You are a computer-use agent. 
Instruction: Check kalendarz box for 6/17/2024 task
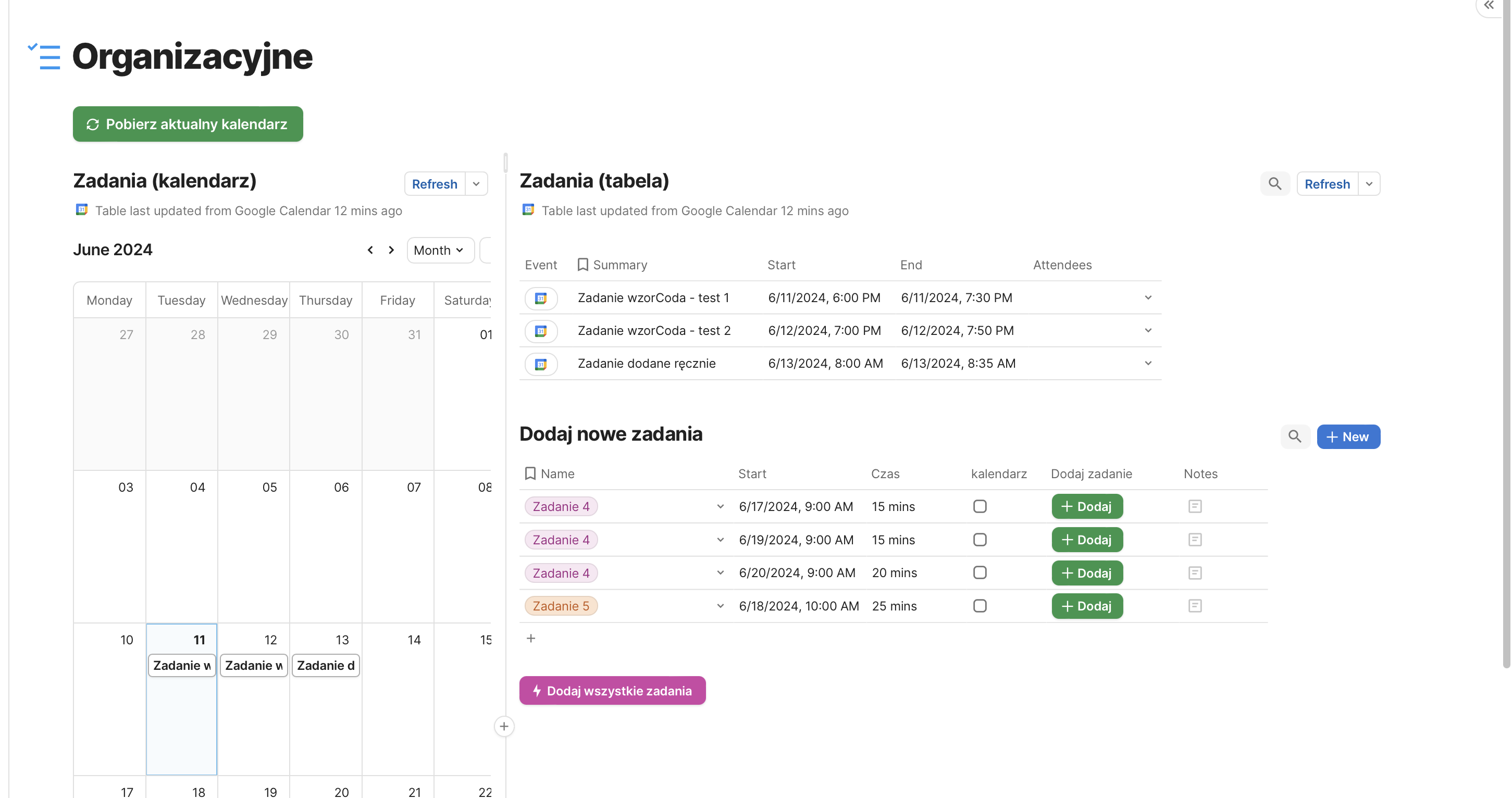(x=980, y=506)
